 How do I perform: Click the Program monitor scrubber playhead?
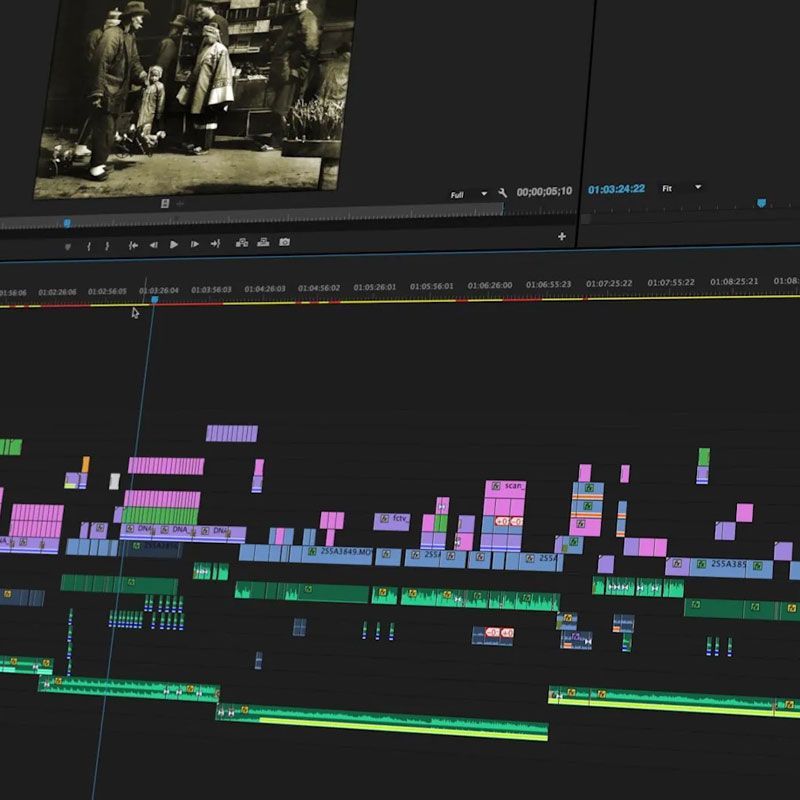(x=761, y=203)
